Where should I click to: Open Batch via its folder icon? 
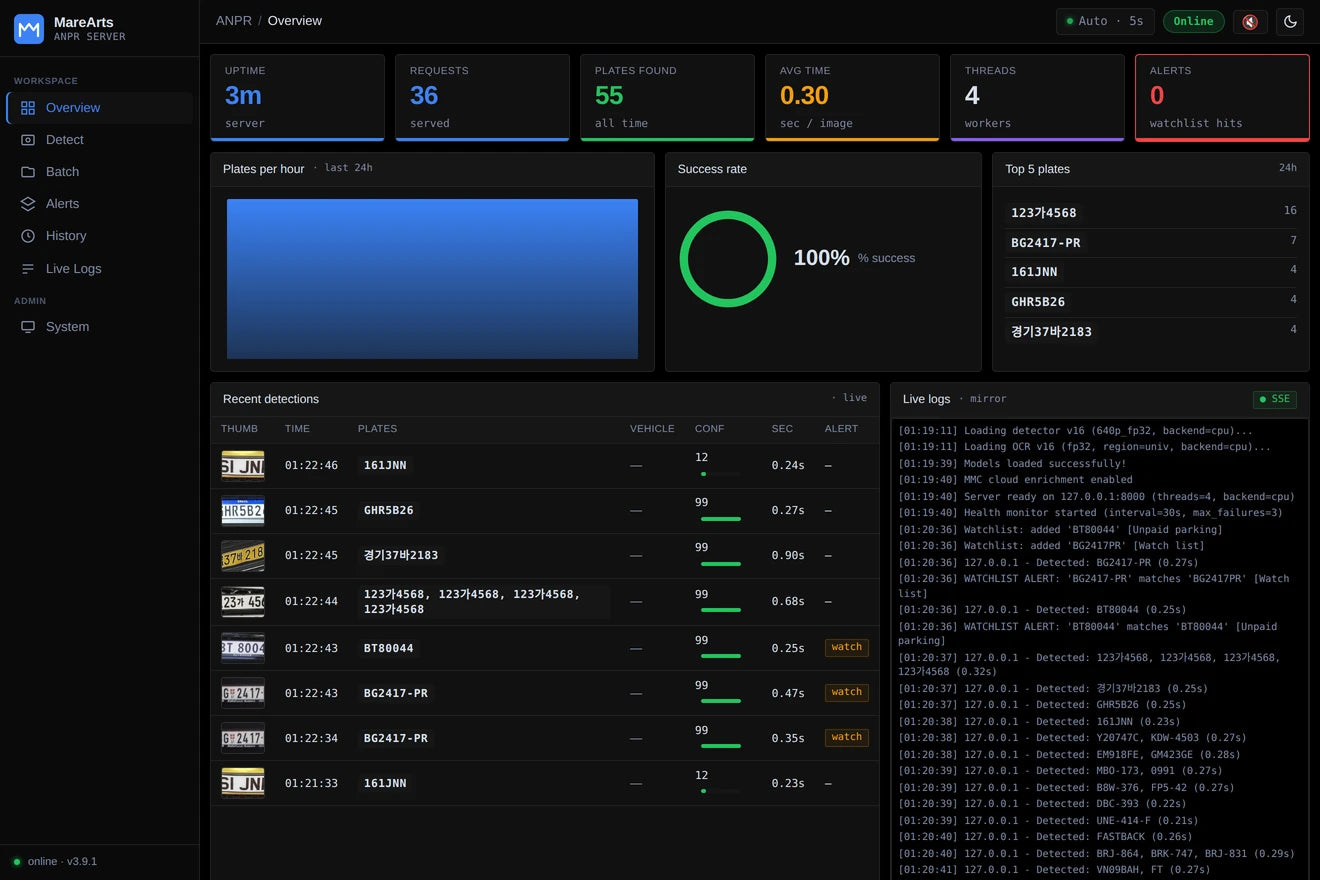28,172
